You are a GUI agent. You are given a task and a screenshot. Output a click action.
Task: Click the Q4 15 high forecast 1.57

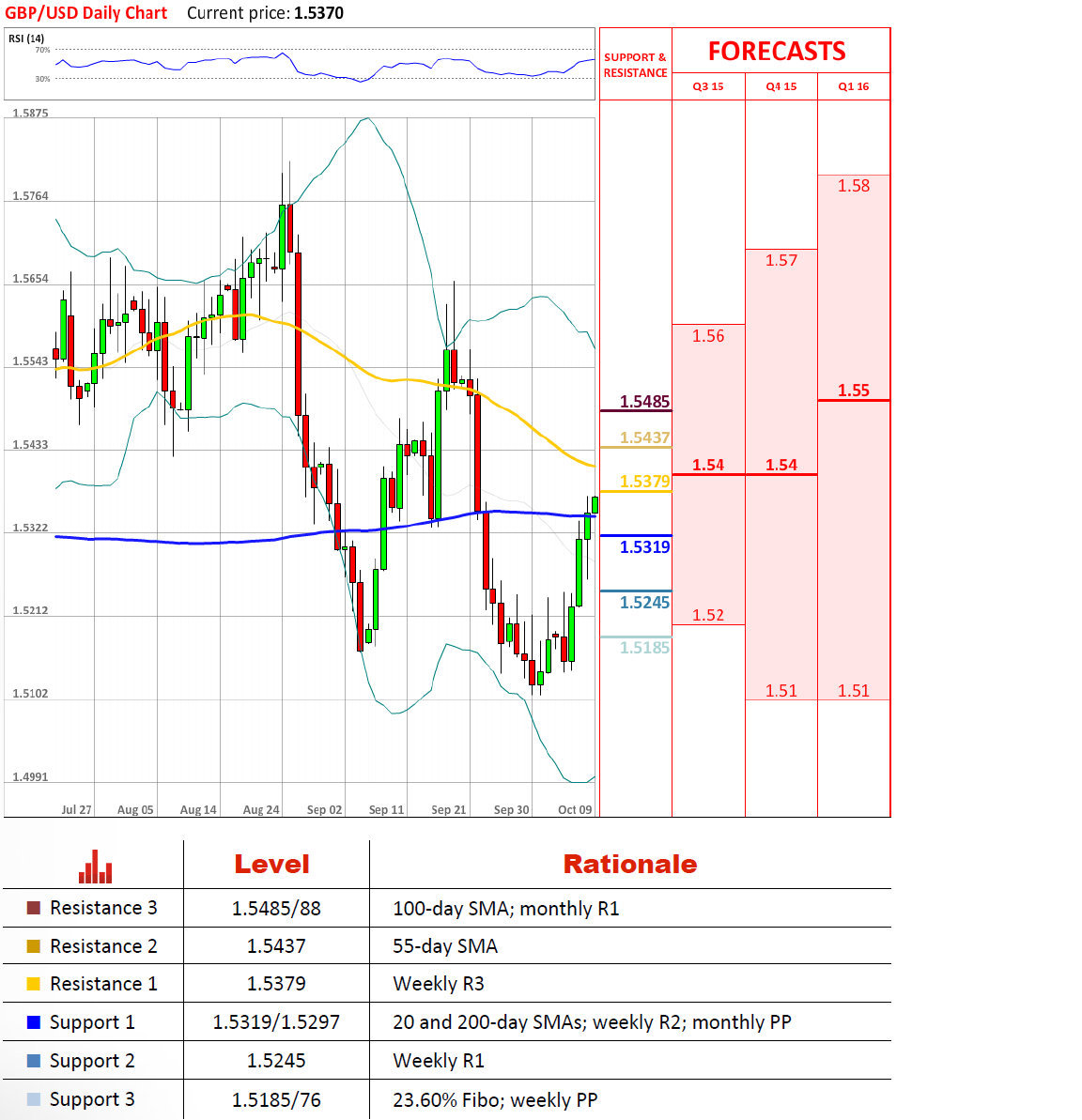coord(781,260)
